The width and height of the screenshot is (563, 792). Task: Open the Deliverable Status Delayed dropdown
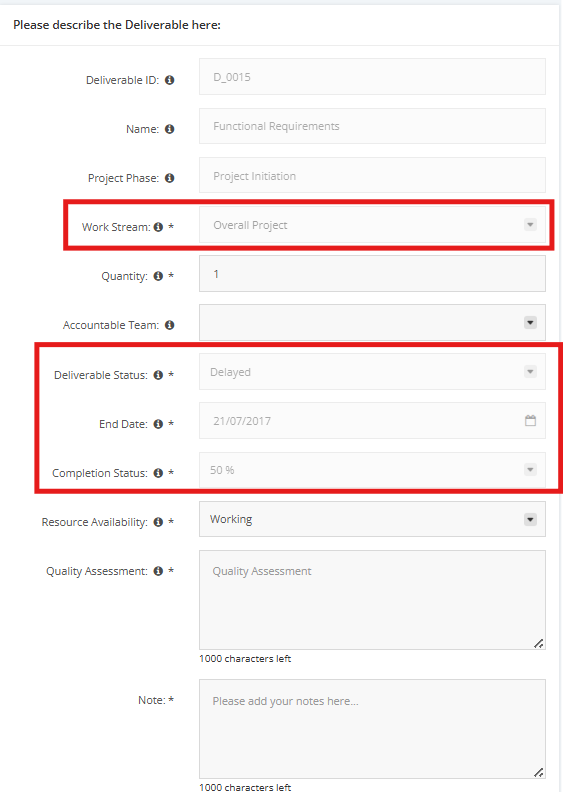(372, 372)
